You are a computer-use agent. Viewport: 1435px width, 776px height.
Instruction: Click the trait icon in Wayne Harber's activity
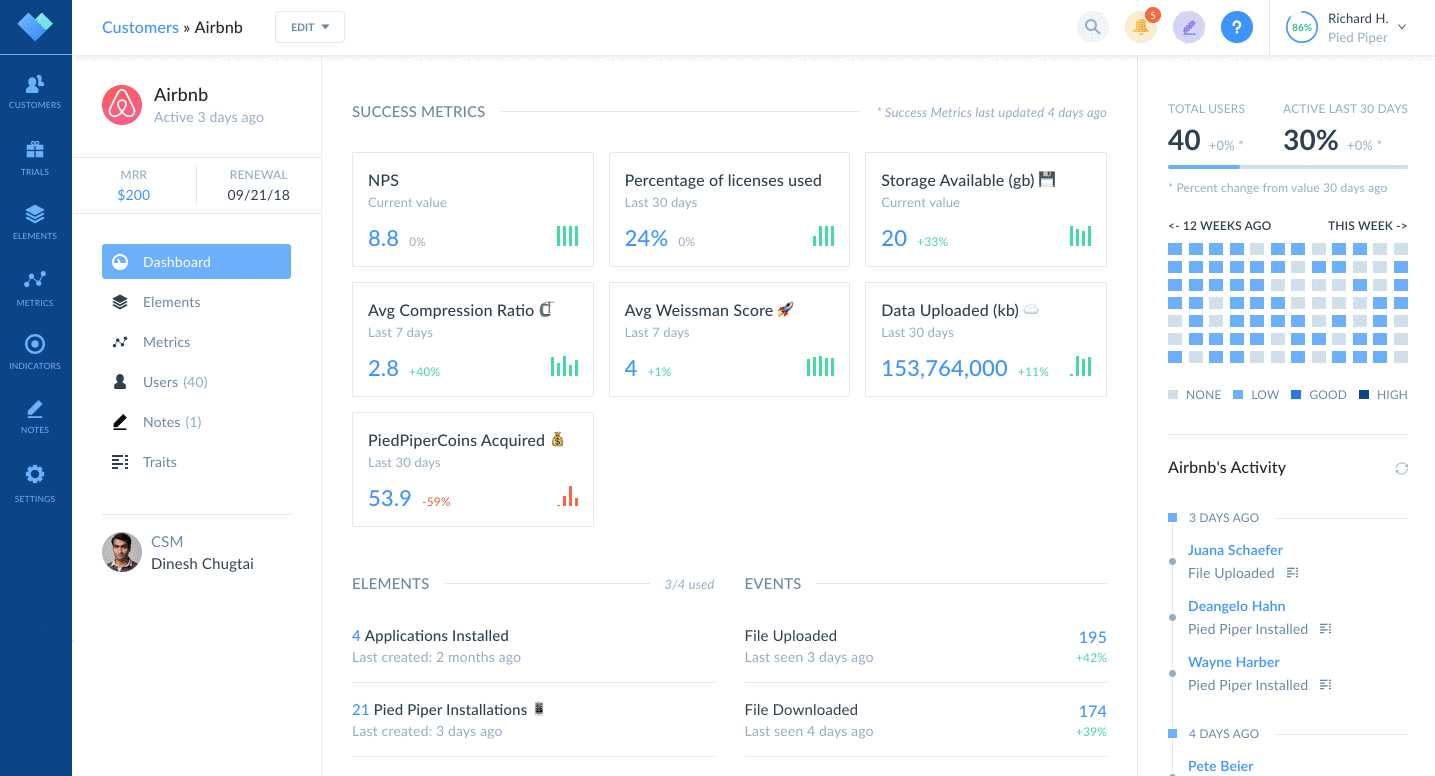pos(1326,685)
